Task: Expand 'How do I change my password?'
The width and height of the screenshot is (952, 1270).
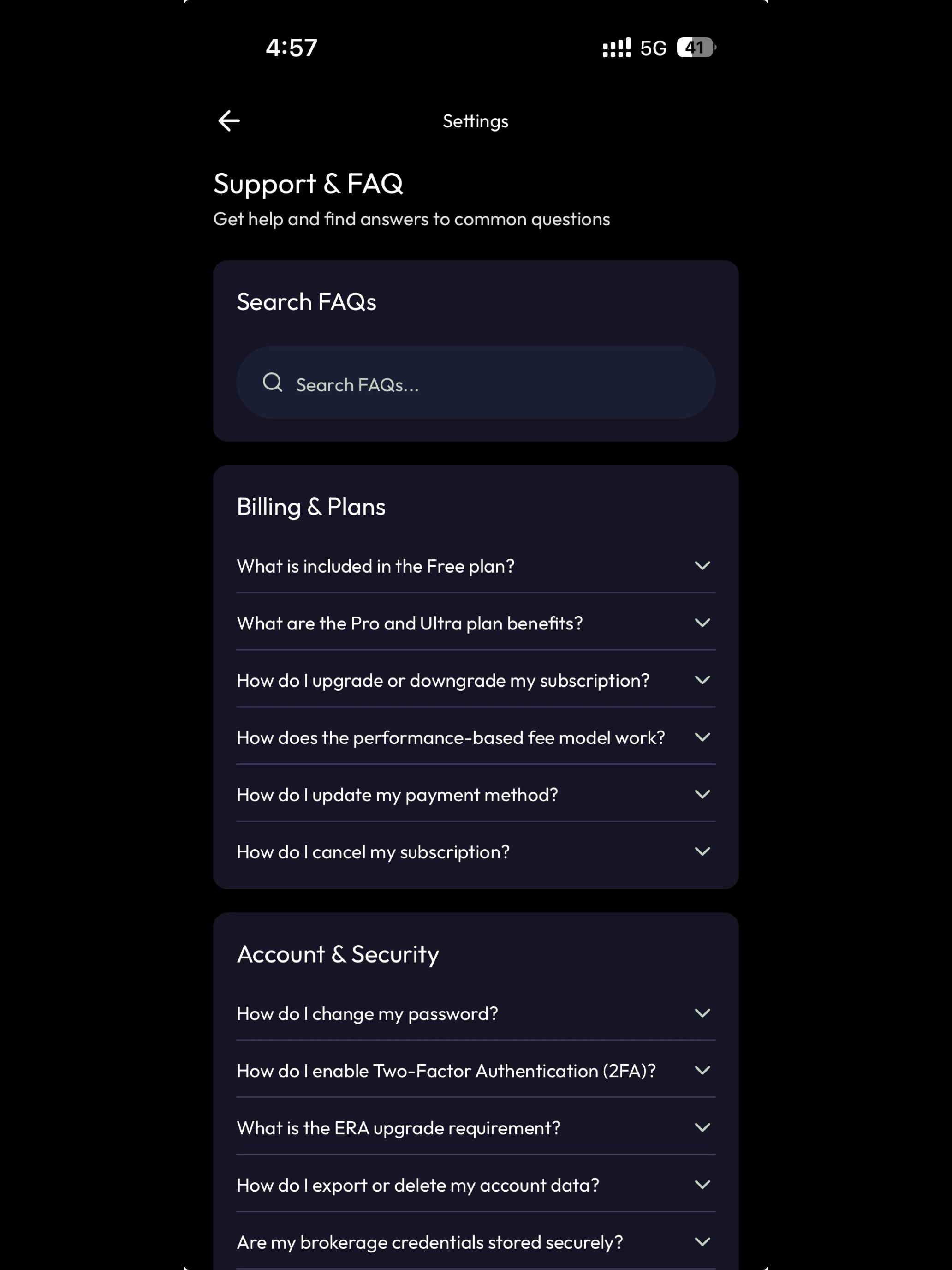Action: (476, 1013)
